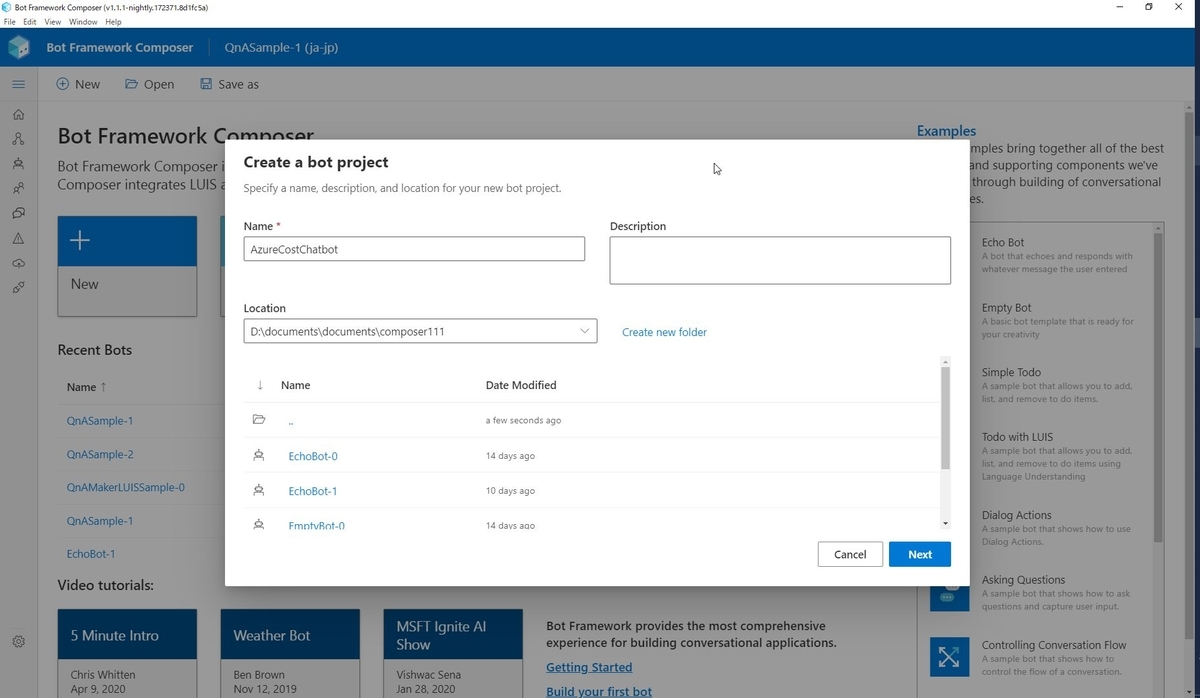
Task: Click the big plus New tile
Action: (127, 266)
